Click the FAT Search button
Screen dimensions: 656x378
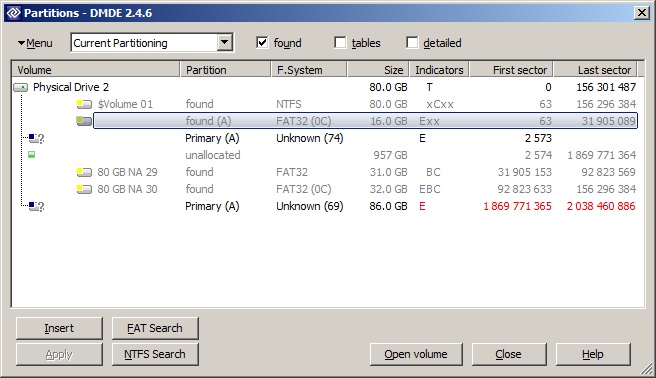click(x=155, y=328)
